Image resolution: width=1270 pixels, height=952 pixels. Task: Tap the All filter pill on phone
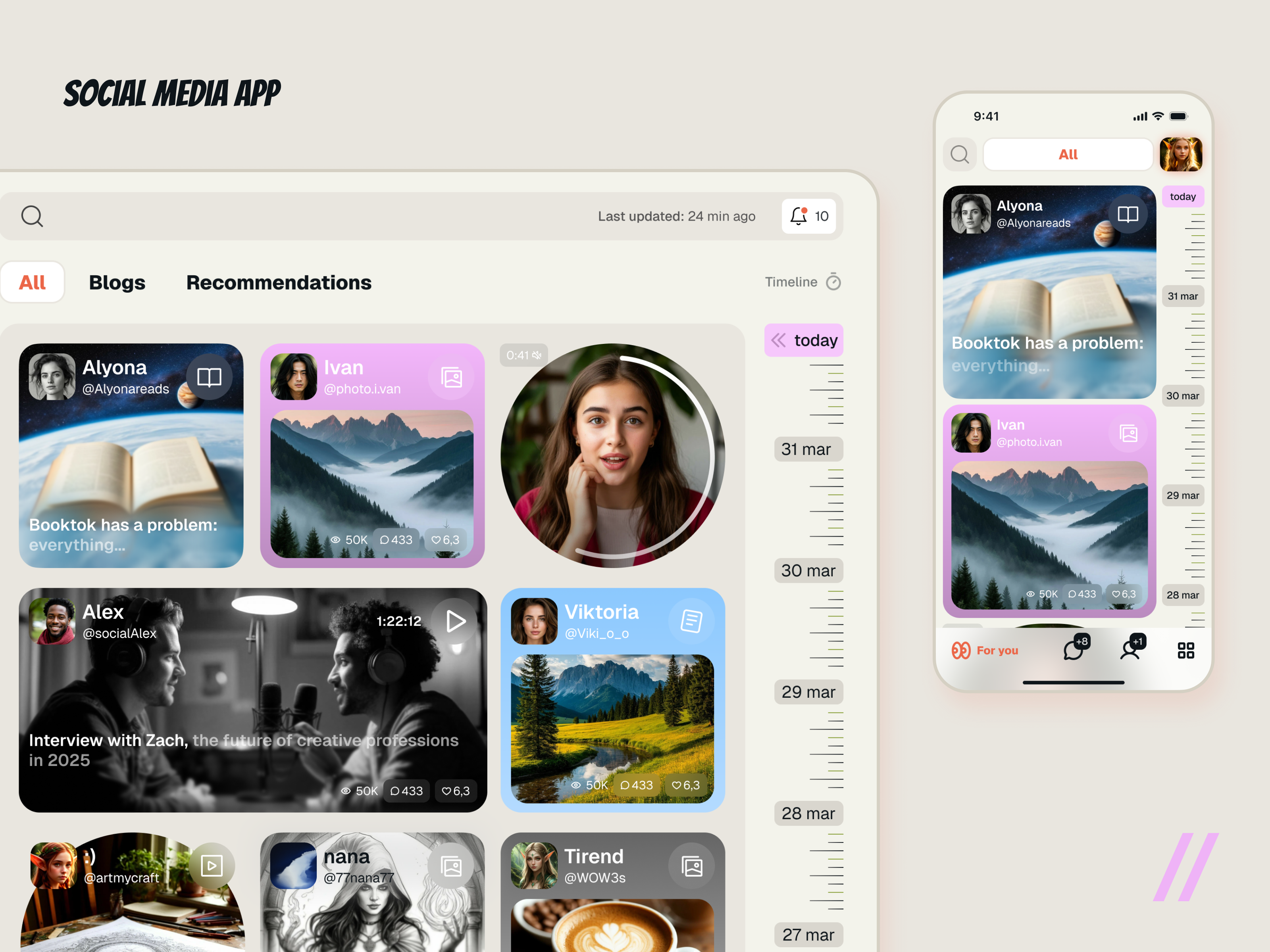pyautogui.click(x=1068, y=154)
